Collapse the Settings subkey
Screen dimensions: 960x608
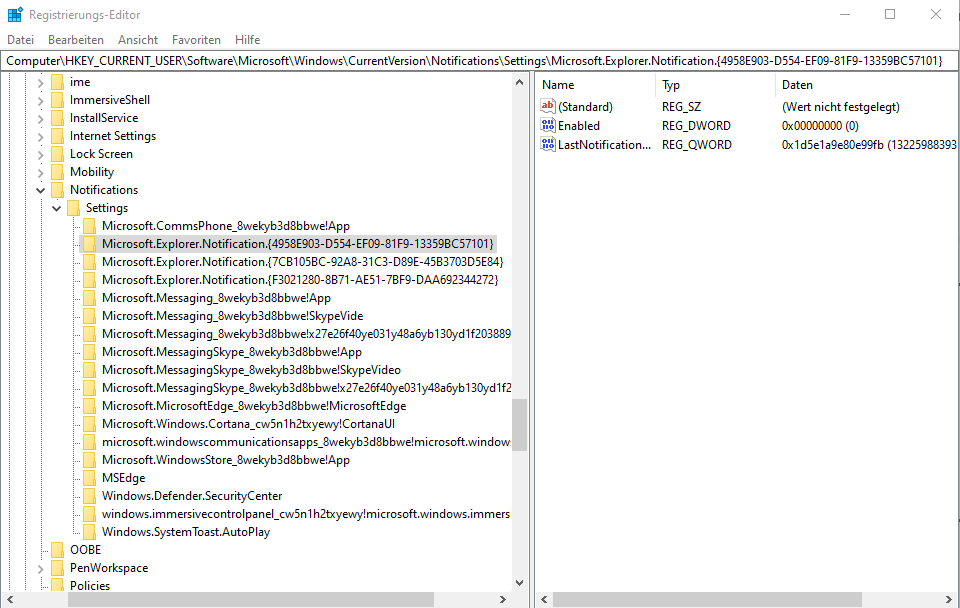(x=56, y=209)
